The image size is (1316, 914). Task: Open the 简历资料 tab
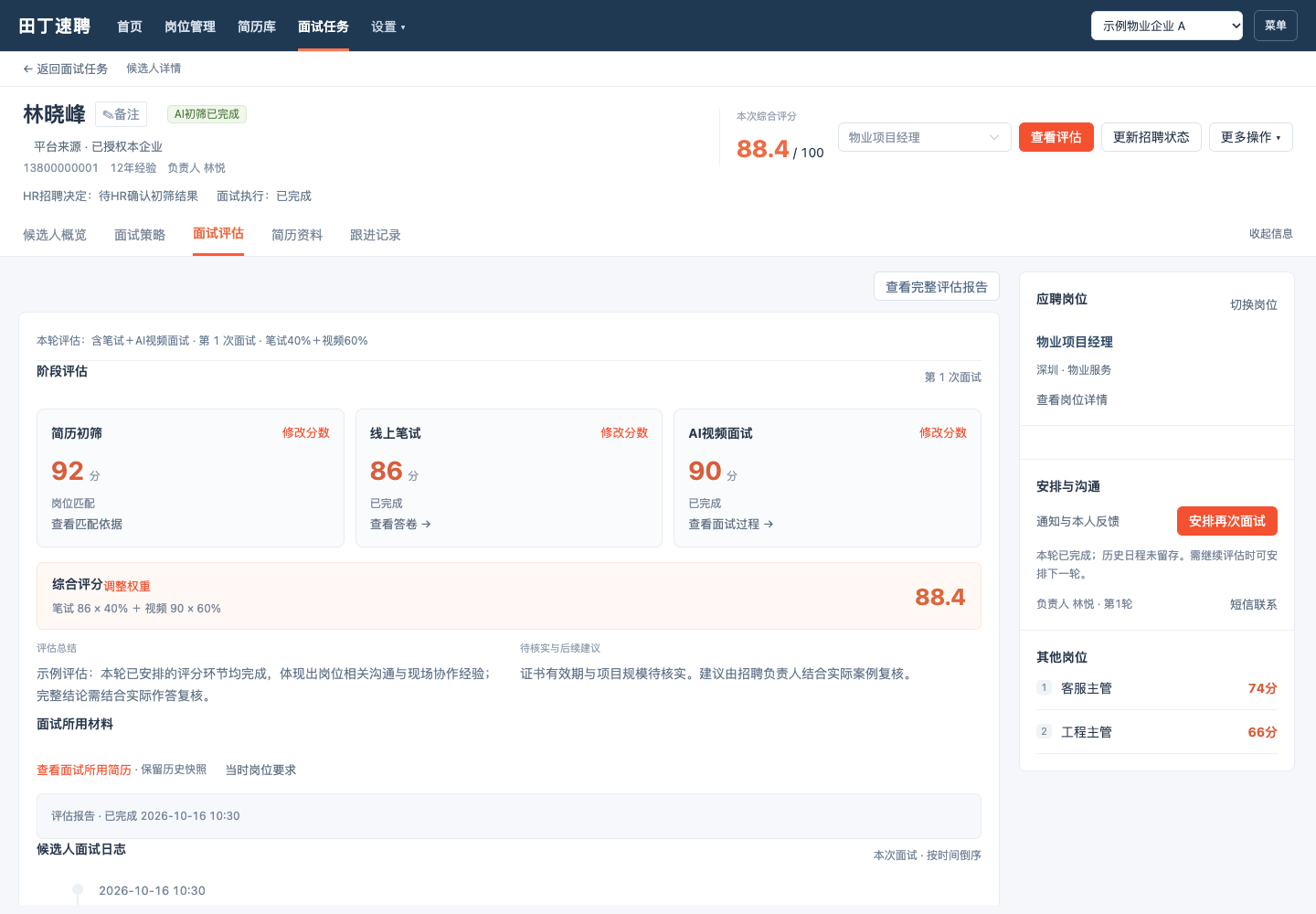(297, 235)
